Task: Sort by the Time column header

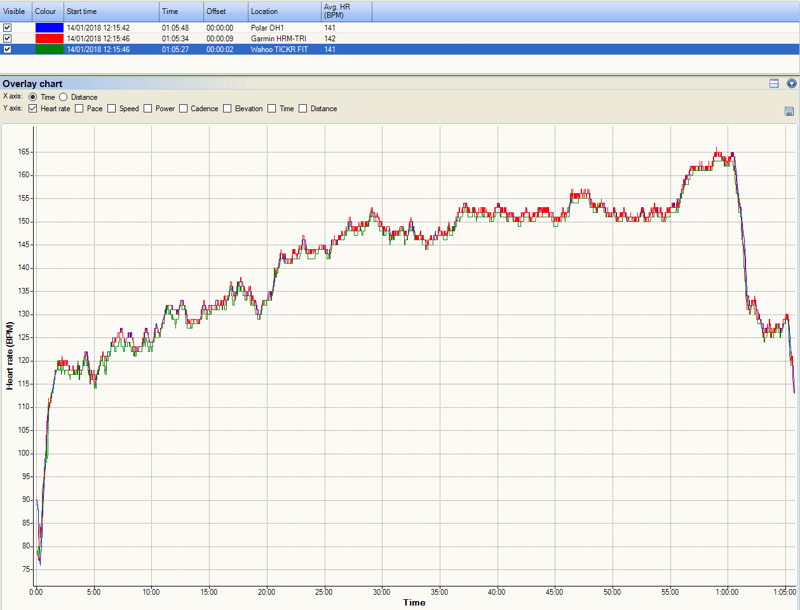Action: (x=181, y=11)
